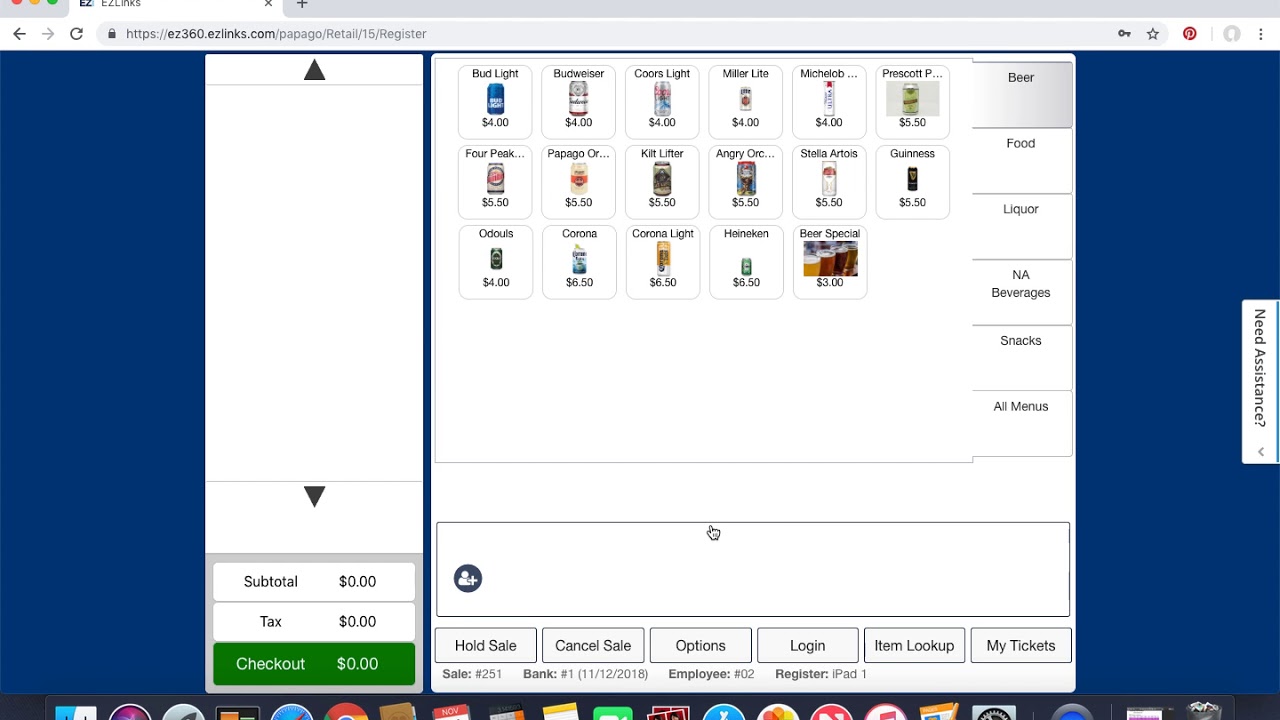Click the Register iPad 1 text
The width and height of the screenshot is (1280, 720).
coord(821,674)
